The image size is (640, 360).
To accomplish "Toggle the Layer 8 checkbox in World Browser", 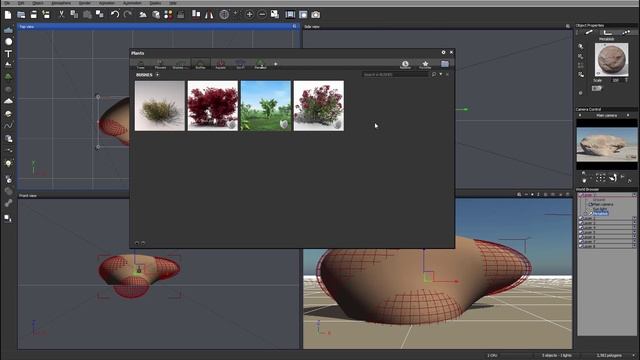I will (581, 246).
